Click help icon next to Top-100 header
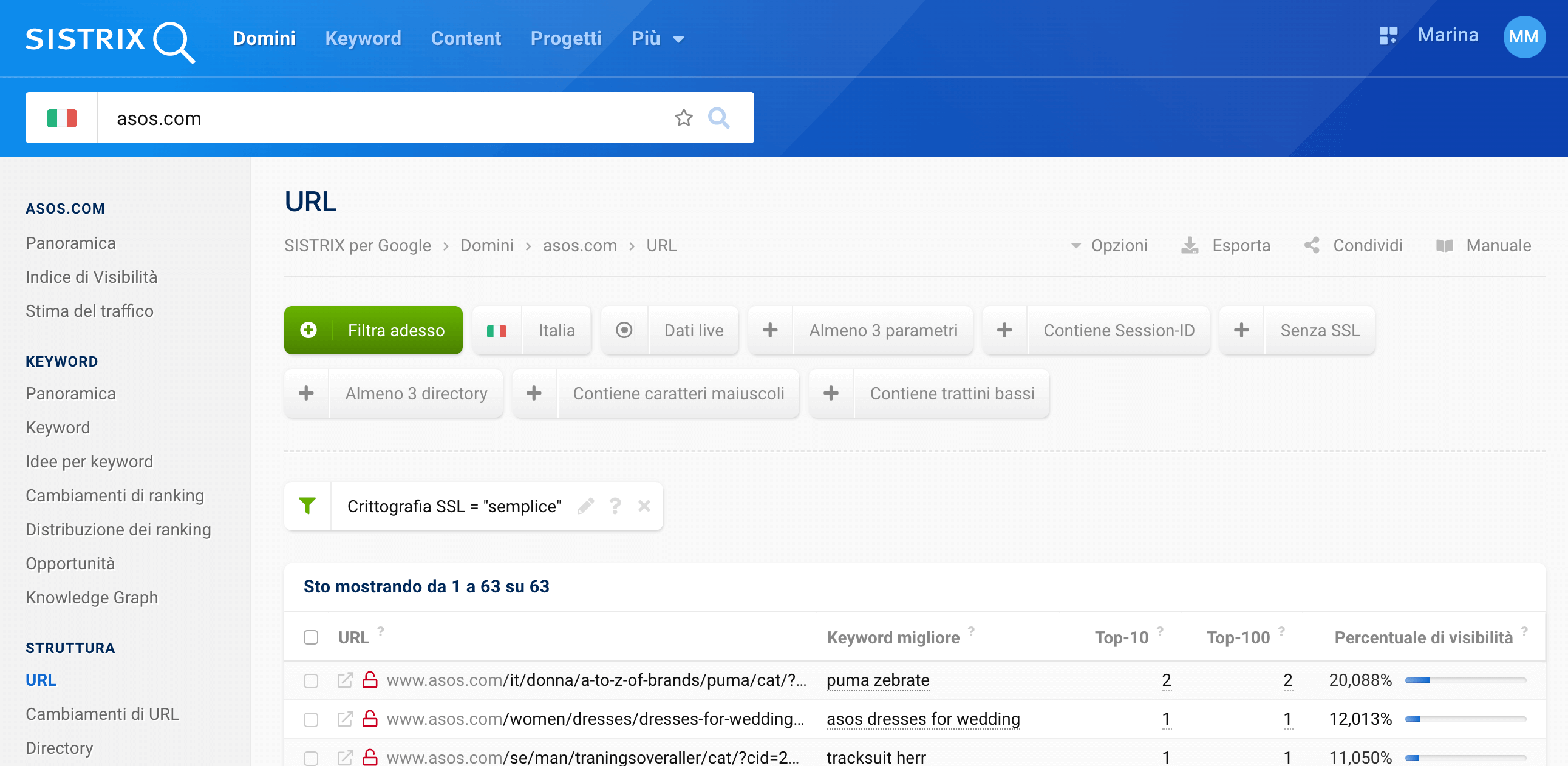This screenshot has height=766, width=1568. click(1281, 630)
